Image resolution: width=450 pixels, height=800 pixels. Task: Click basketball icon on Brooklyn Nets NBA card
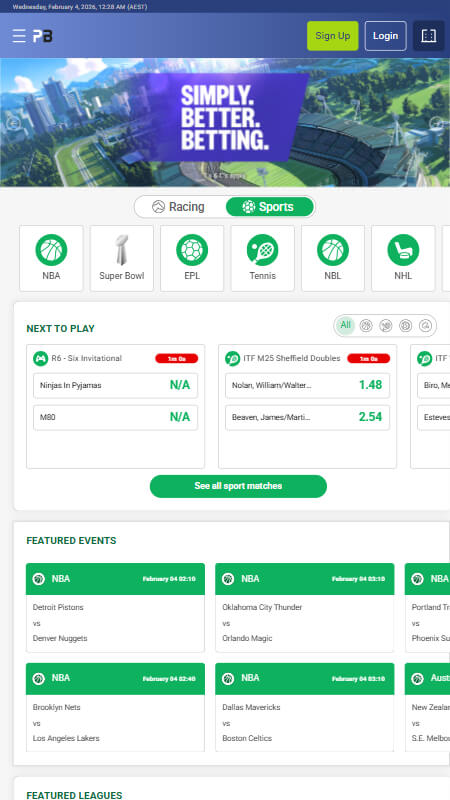[x=39, y=679]
